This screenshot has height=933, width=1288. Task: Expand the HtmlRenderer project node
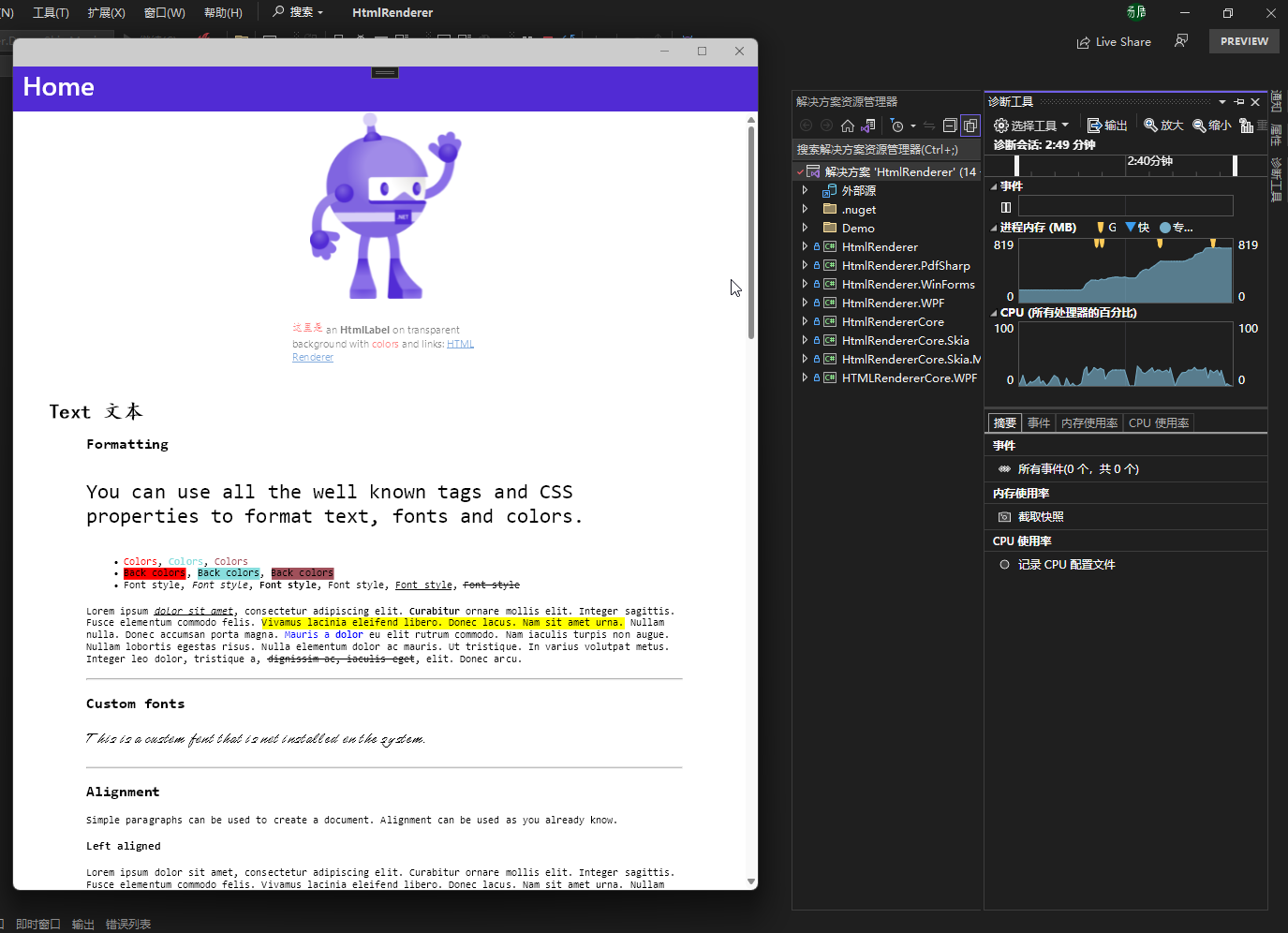click(805, 246)
